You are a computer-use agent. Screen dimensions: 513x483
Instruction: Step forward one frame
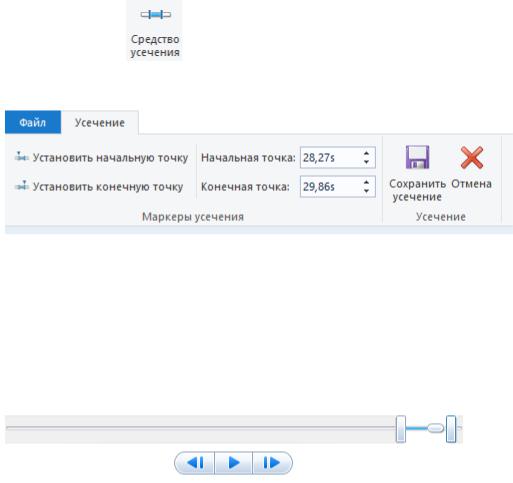point(272,463)
